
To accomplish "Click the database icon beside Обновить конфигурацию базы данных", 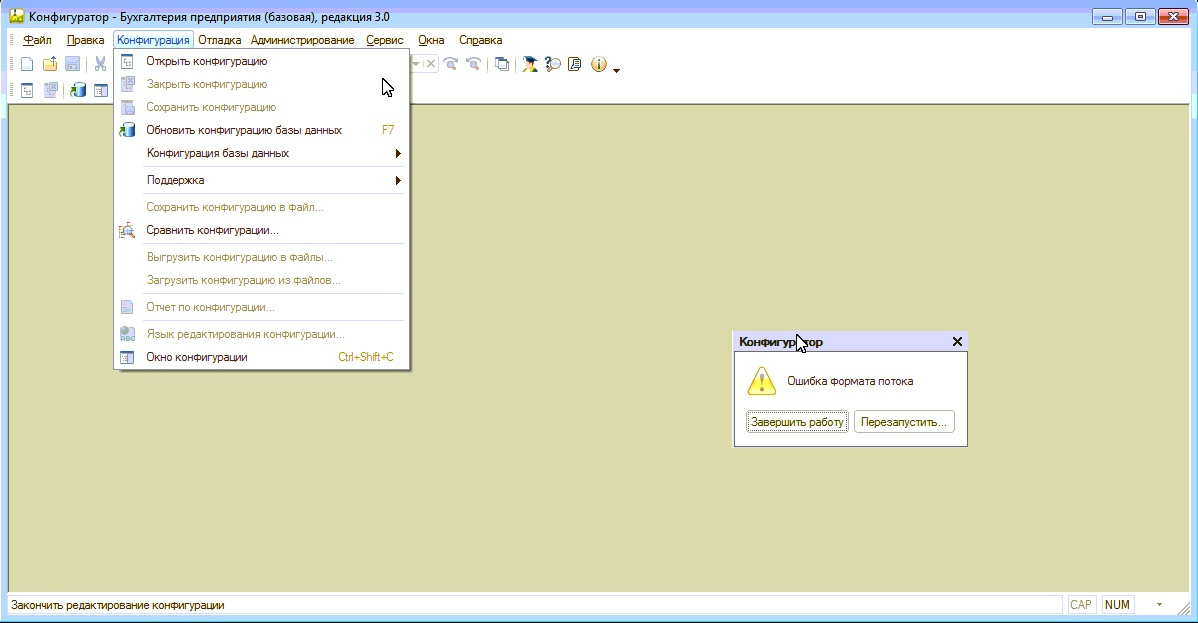I will point(128,130).
